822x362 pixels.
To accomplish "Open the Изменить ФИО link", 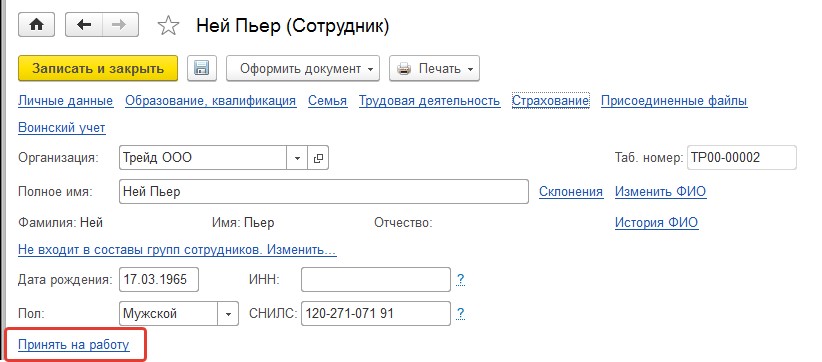I will (661, 192).
